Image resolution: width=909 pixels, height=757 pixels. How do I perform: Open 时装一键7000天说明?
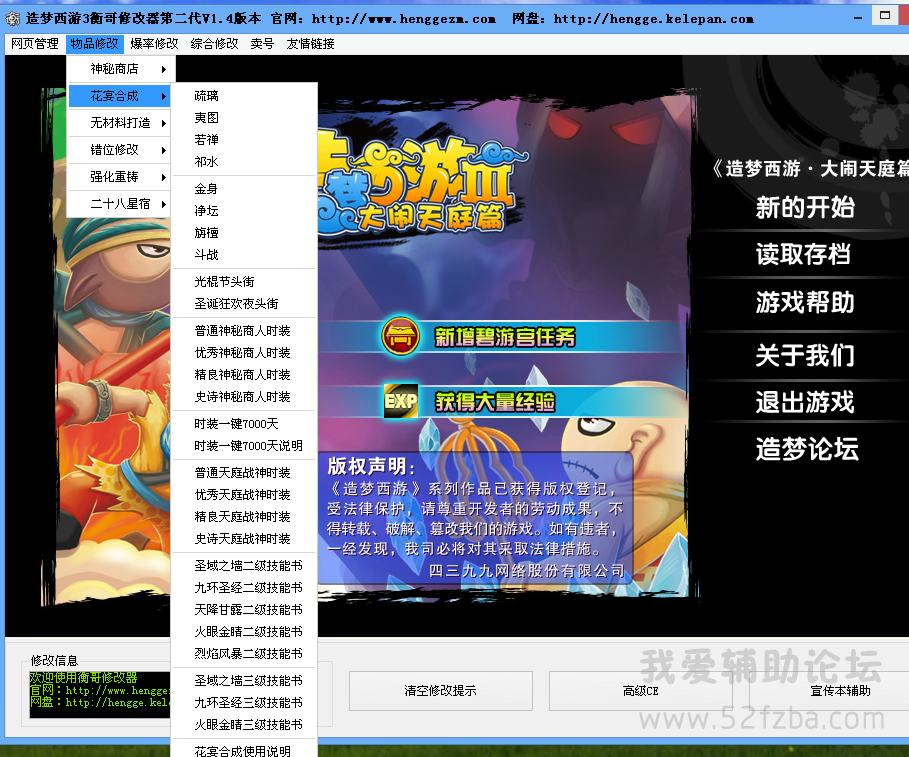coord(244,446)
